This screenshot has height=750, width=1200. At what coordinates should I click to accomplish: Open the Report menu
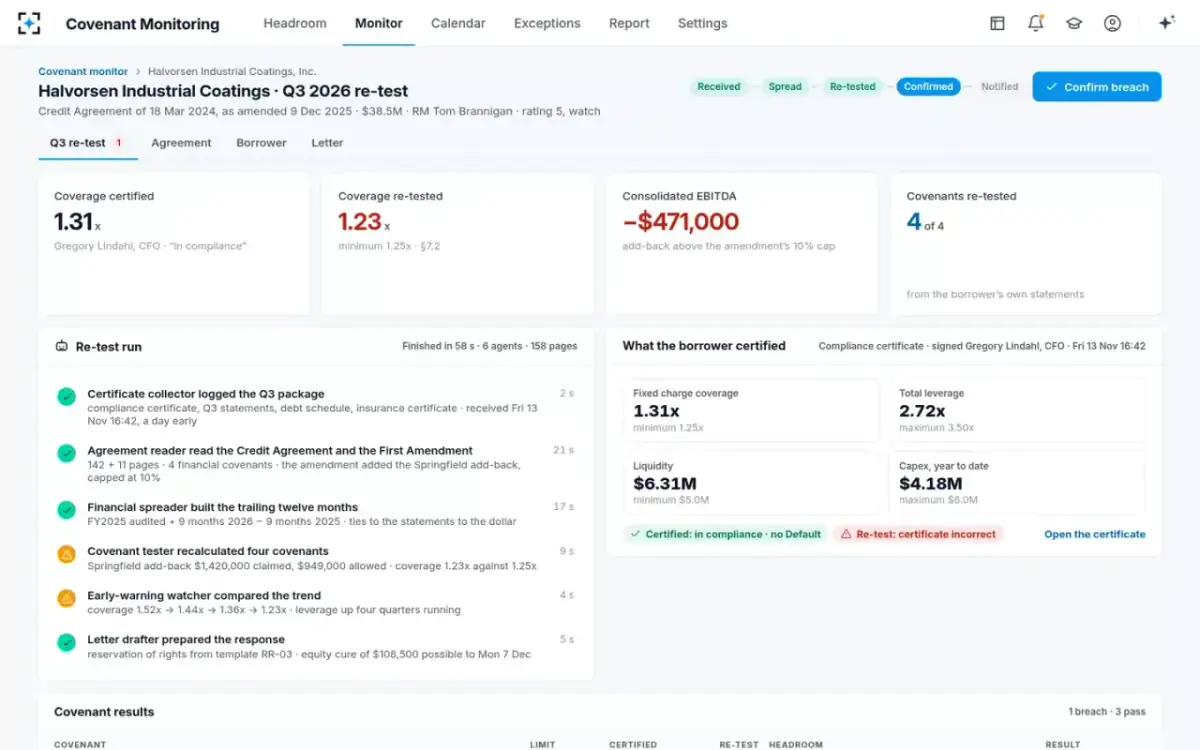pyautogui.click(x=629, y=23)
